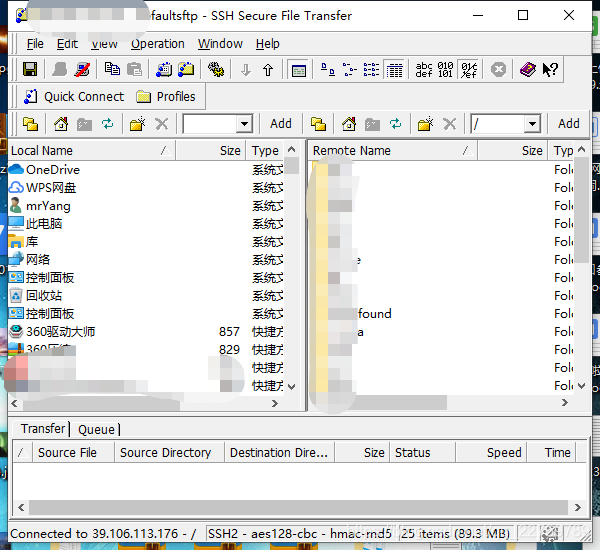The height and width of the screenshot is (550, 600).
Task: Expand the remote path dropdown showing /
Action: 532,124
